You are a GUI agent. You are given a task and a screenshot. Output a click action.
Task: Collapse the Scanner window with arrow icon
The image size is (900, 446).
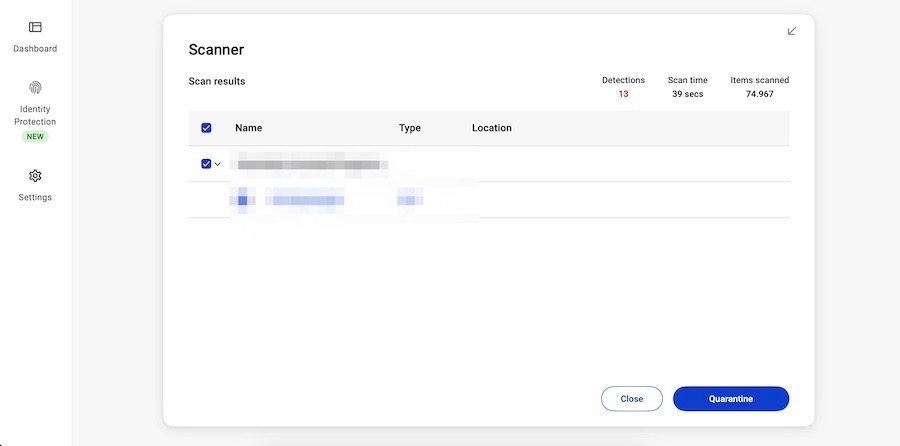(792, 31)
